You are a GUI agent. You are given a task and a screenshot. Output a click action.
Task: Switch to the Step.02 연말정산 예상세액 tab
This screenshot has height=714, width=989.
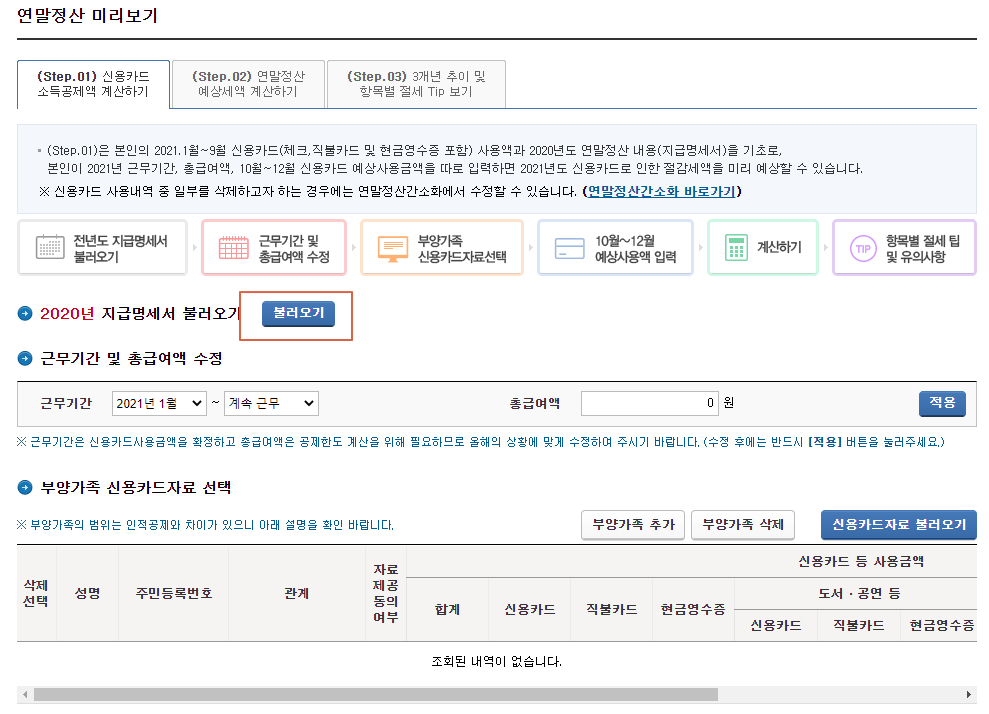pos(249,84)
